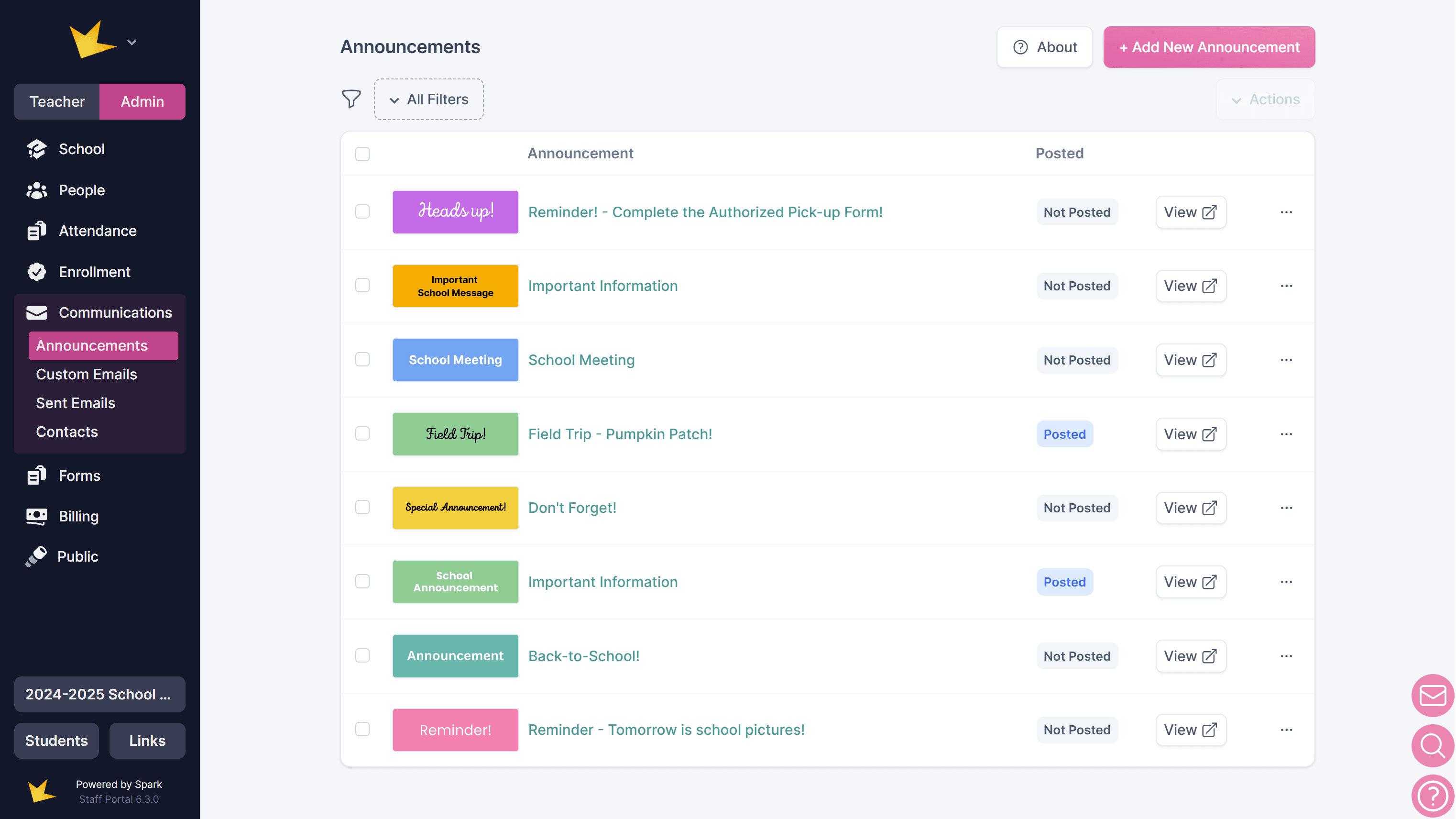Switch to the Teacher tab
1456x819 pixels.
click(x=57, y=102)
